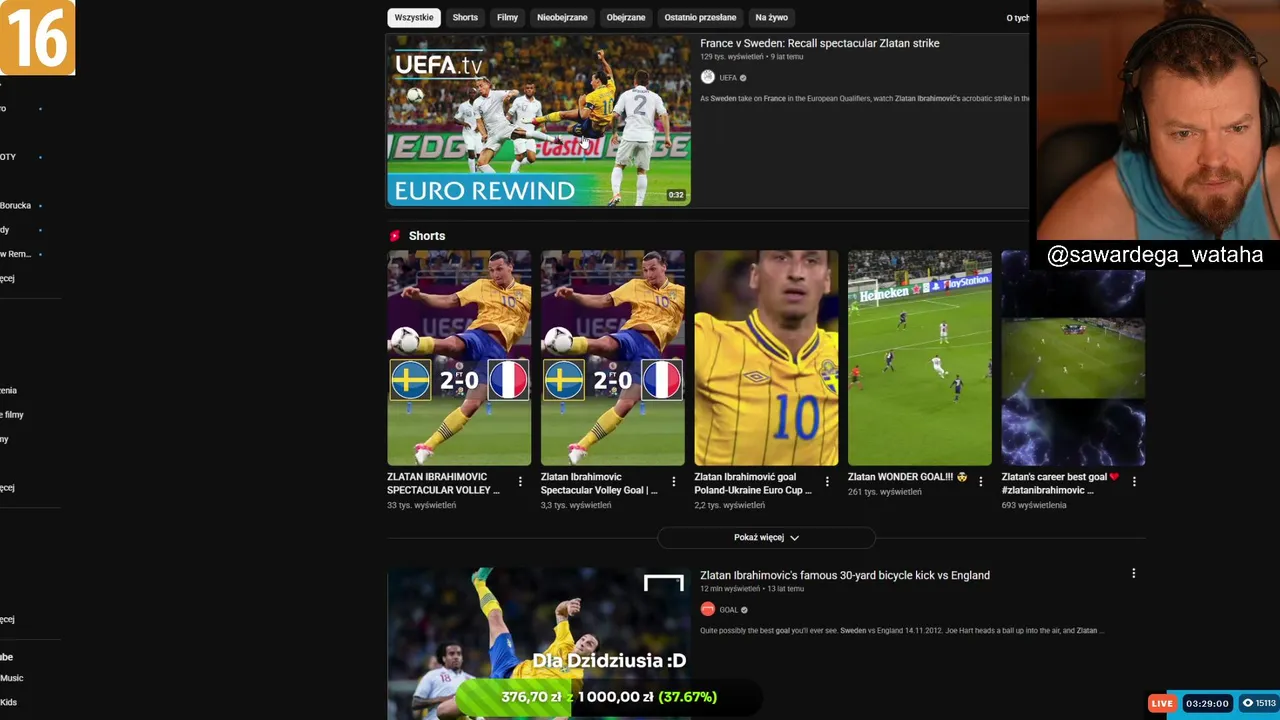Click the GOAL channel avatar

pos(707,609)
